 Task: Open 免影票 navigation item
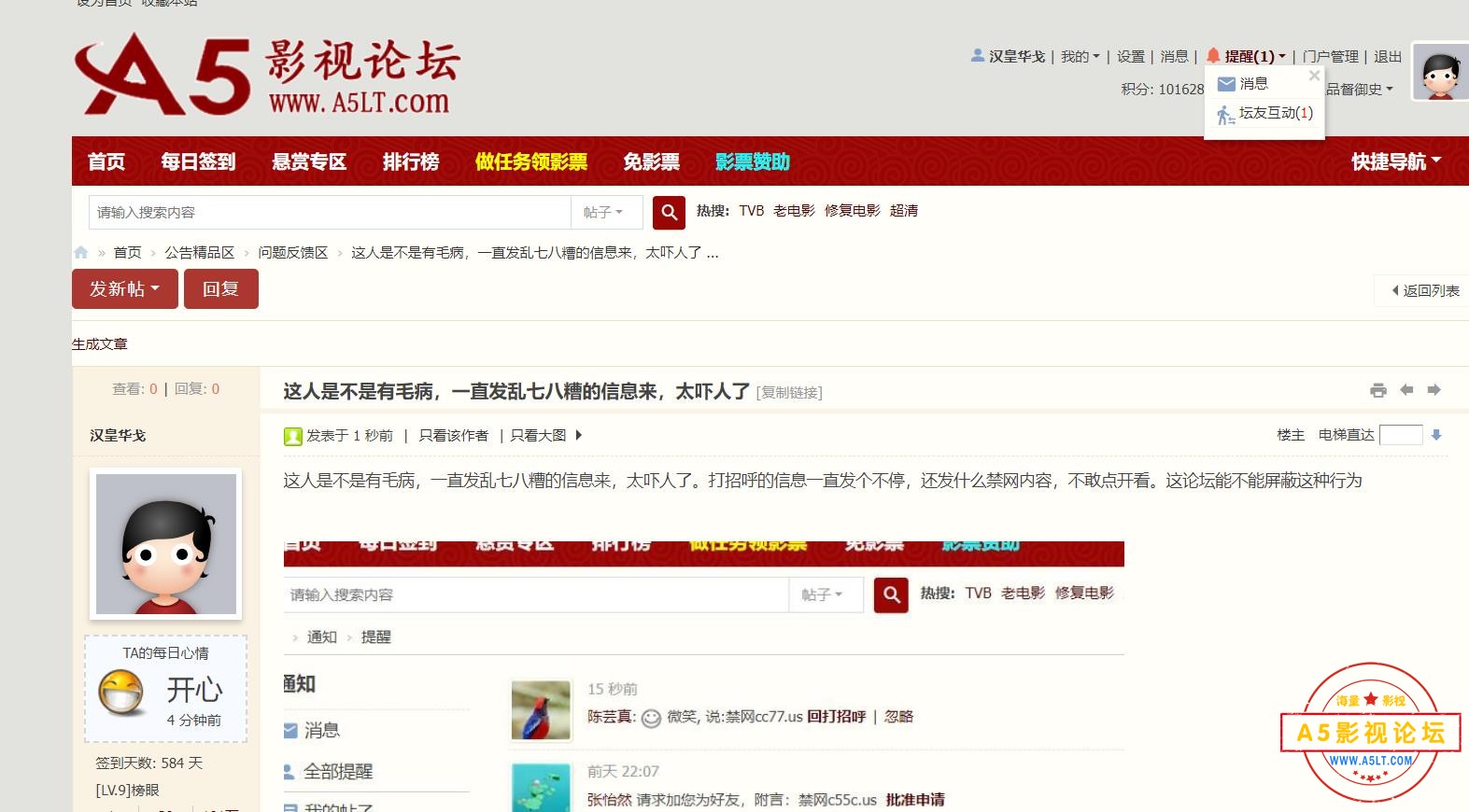coord(652,161)
